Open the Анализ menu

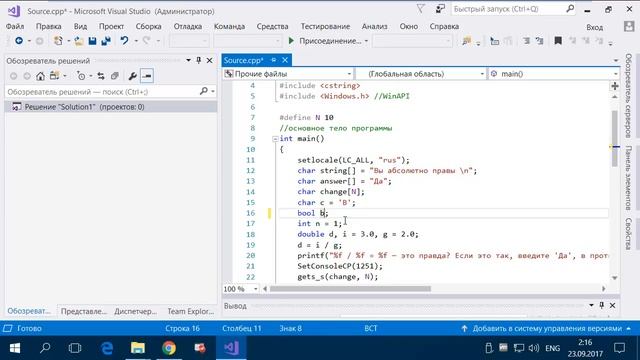pos(374,27)
